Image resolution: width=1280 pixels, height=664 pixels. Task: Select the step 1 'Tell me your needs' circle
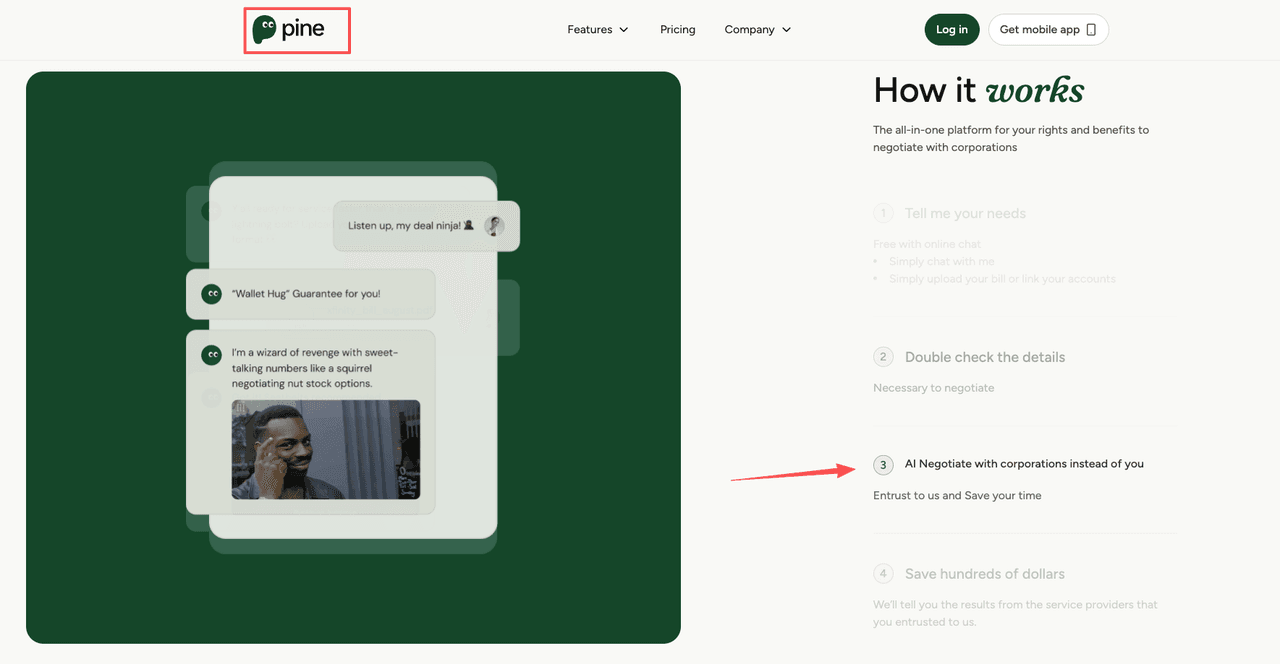(883, 213)
